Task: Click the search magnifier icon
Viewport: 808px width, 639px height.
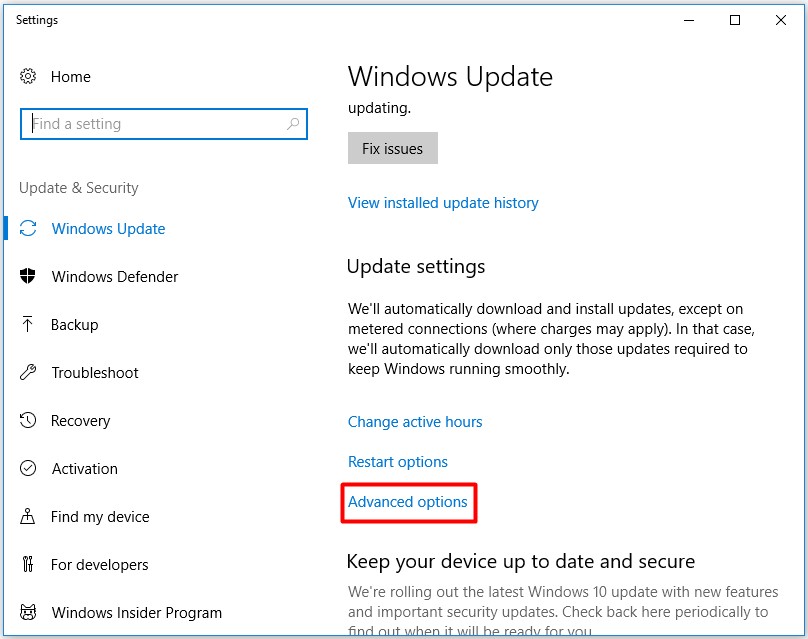Action: [x=293, y=124]
